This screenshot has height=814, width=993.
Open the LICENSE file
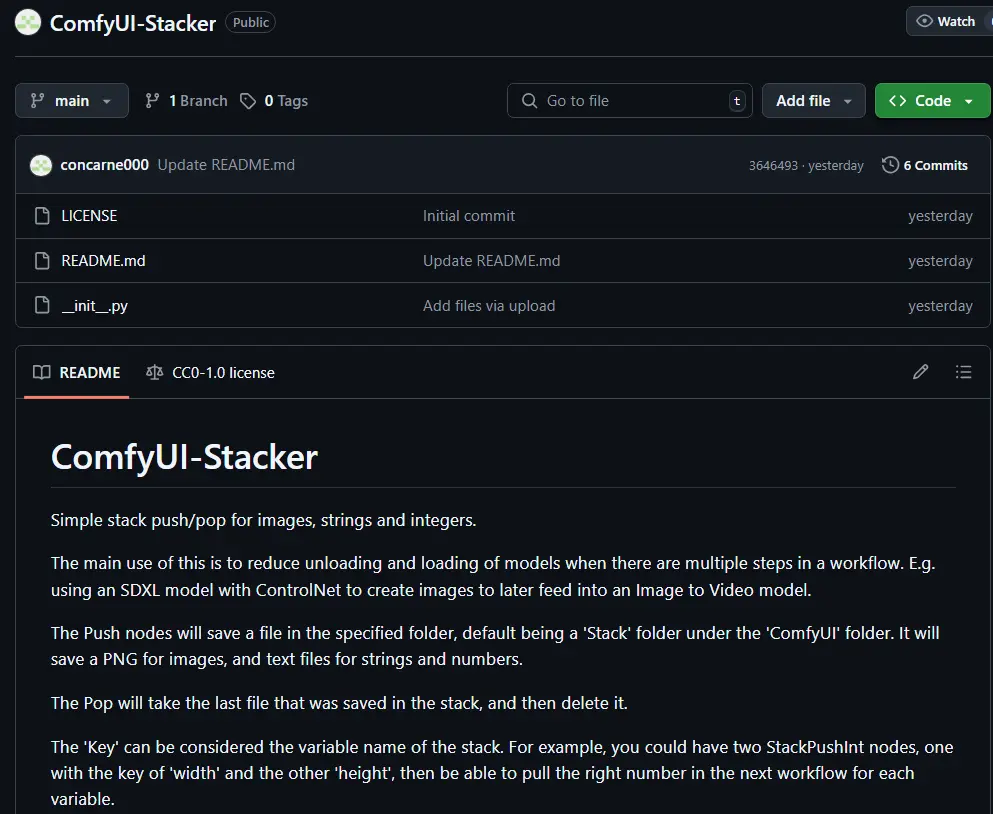coord(89,215)
